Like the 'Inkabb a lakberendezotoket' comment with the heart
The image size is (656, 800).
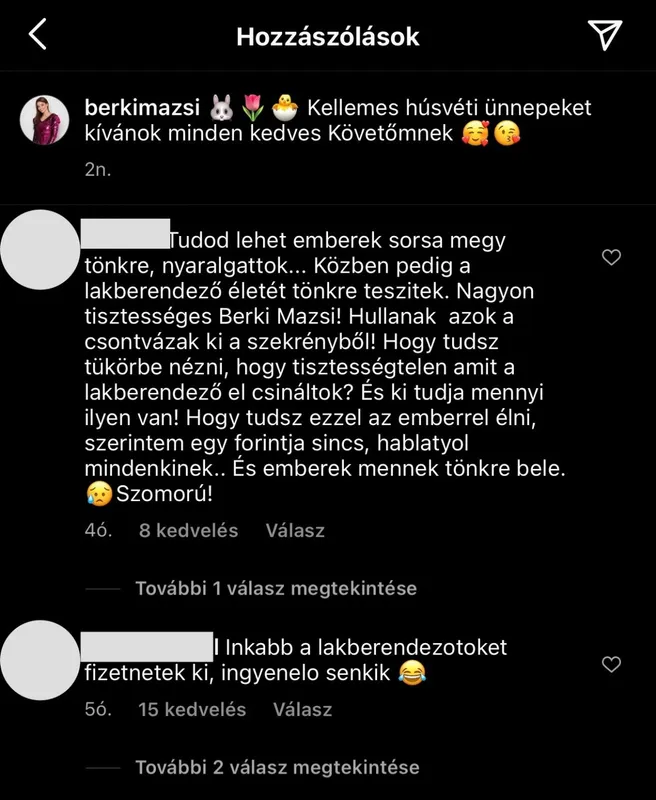tap(611, 664)
